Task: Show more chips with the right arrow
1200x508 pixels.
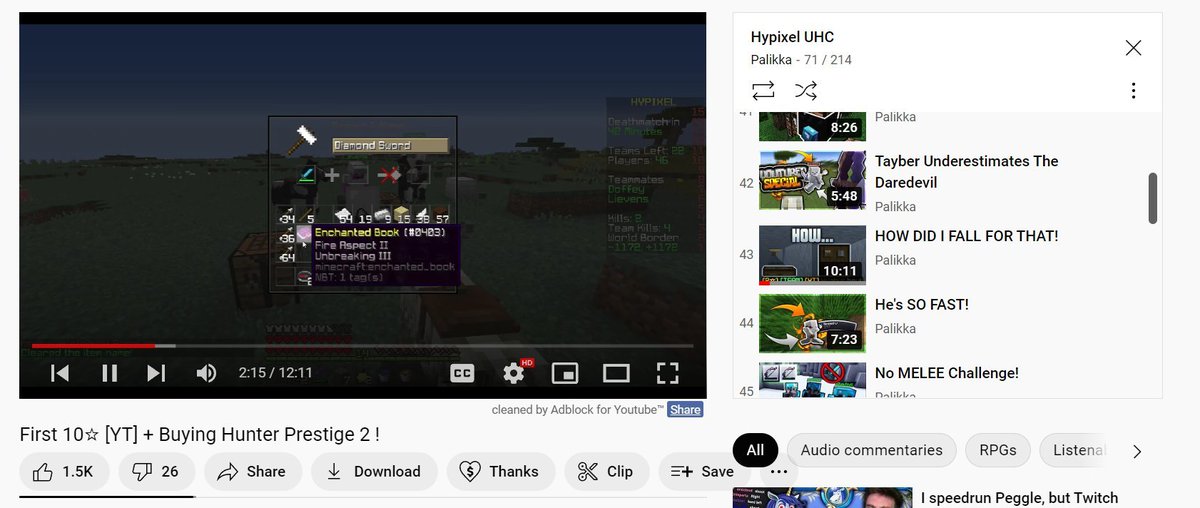Action: (x=1136, y=451)
